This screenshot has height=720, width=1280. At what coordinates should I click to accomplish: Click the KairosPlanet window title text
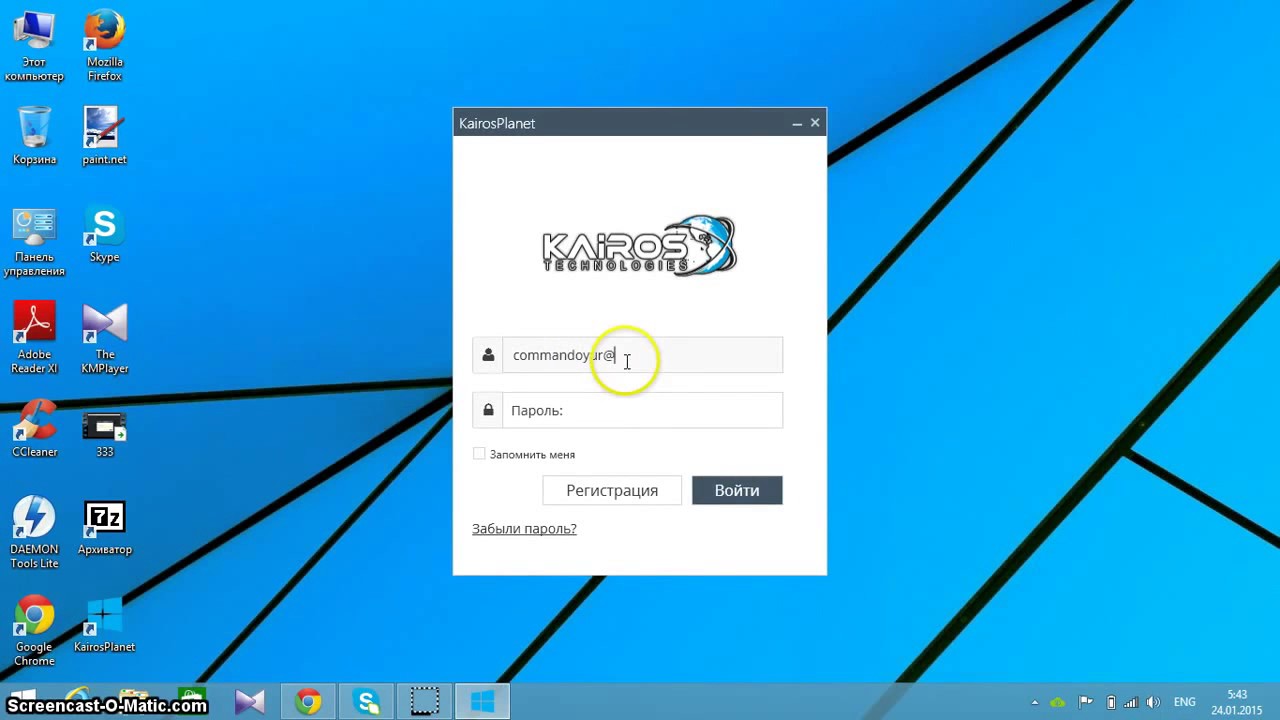coord(497,123)
